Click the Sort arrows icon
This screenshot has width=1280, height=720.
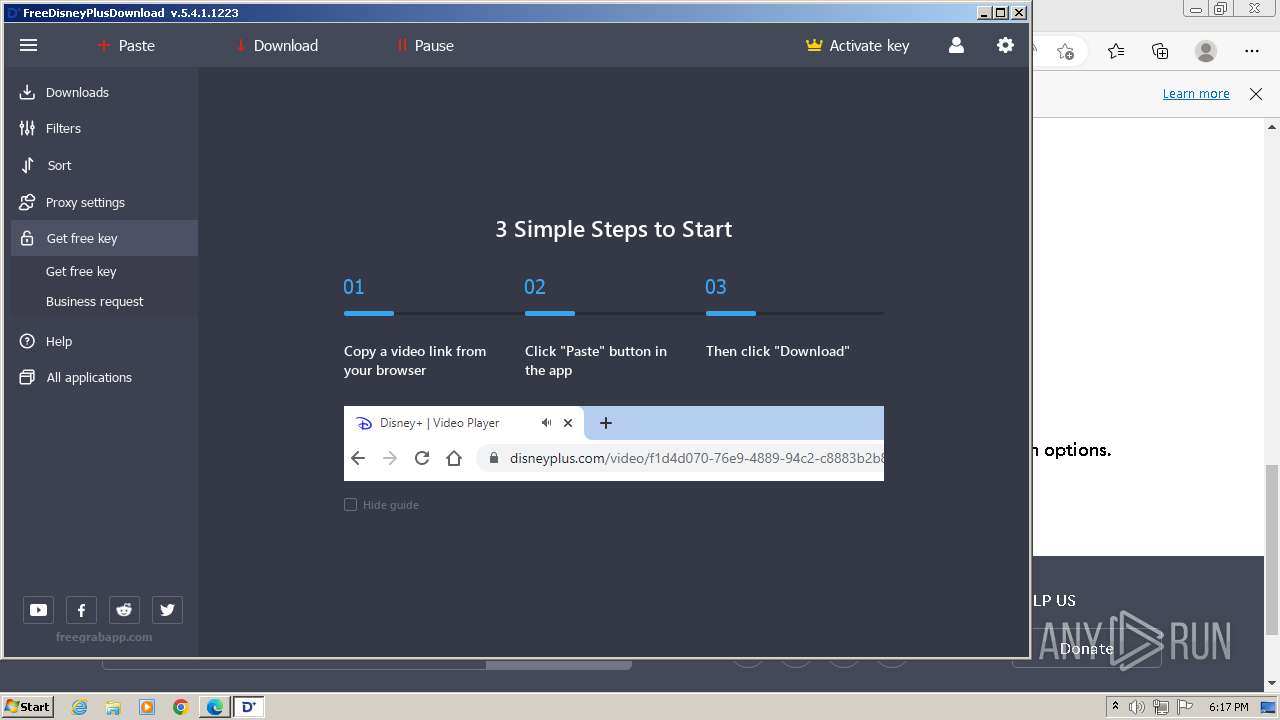[x=27, y=165]
